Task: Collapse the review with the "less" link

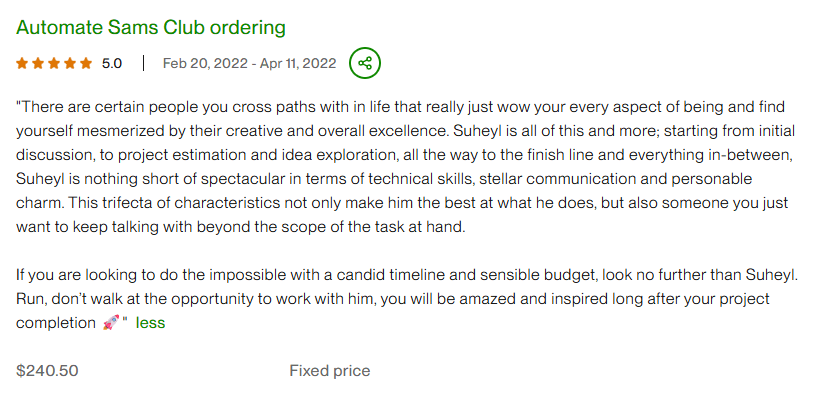Action: pos(150,323)
